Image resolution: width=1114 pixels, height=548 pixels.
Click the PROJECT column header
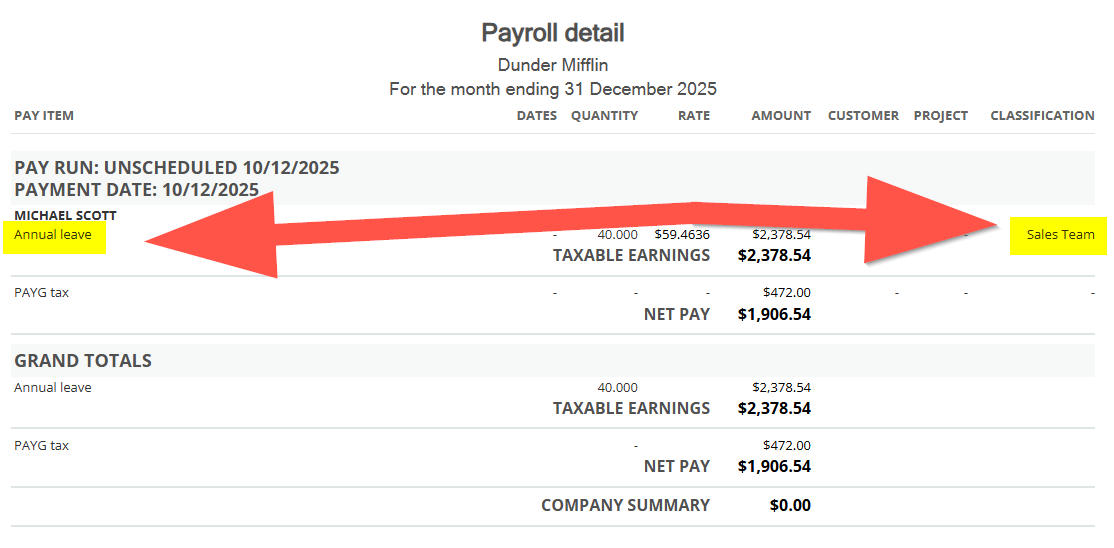point(941,115)
